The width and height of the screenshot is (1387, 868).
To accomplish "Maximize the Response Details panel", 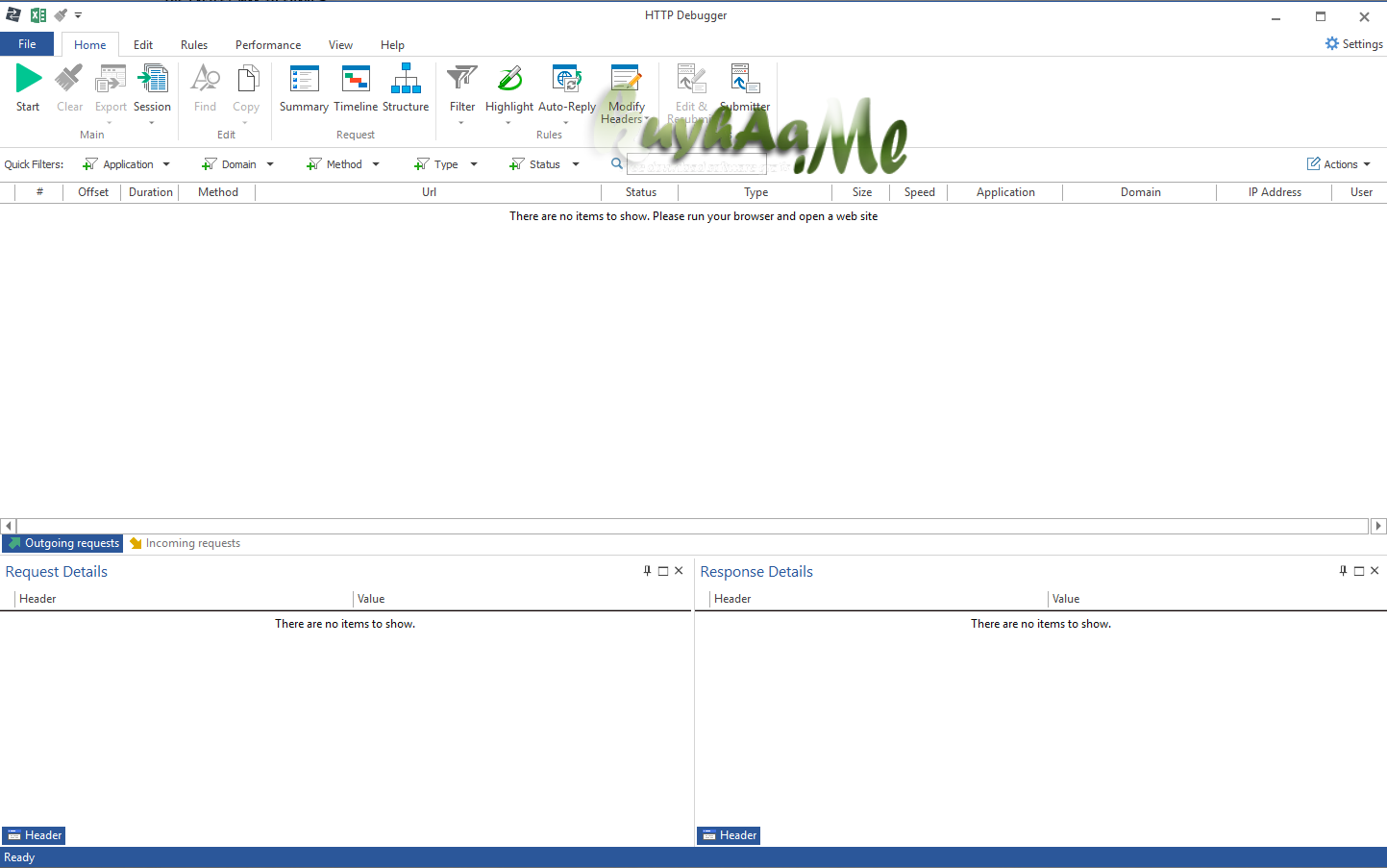I will coord(1359,571).
